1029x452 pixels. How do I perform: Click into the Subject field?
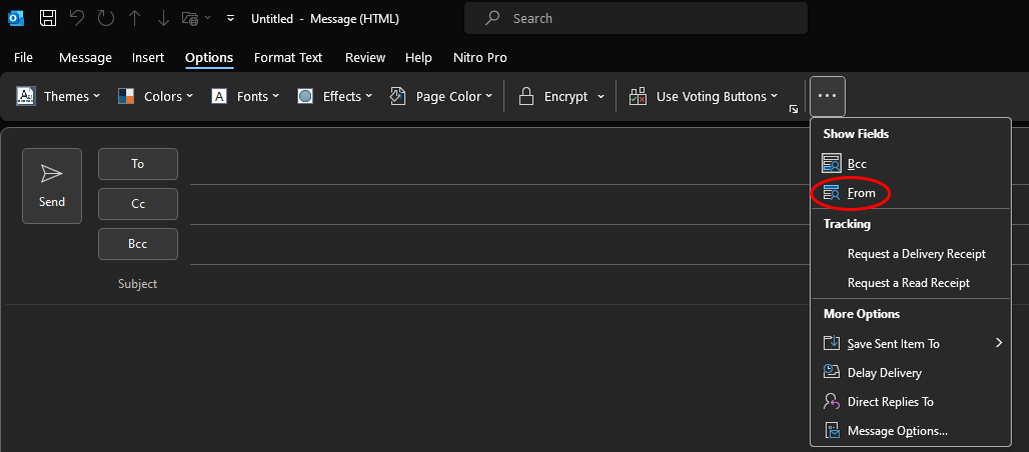pos(500,284)
